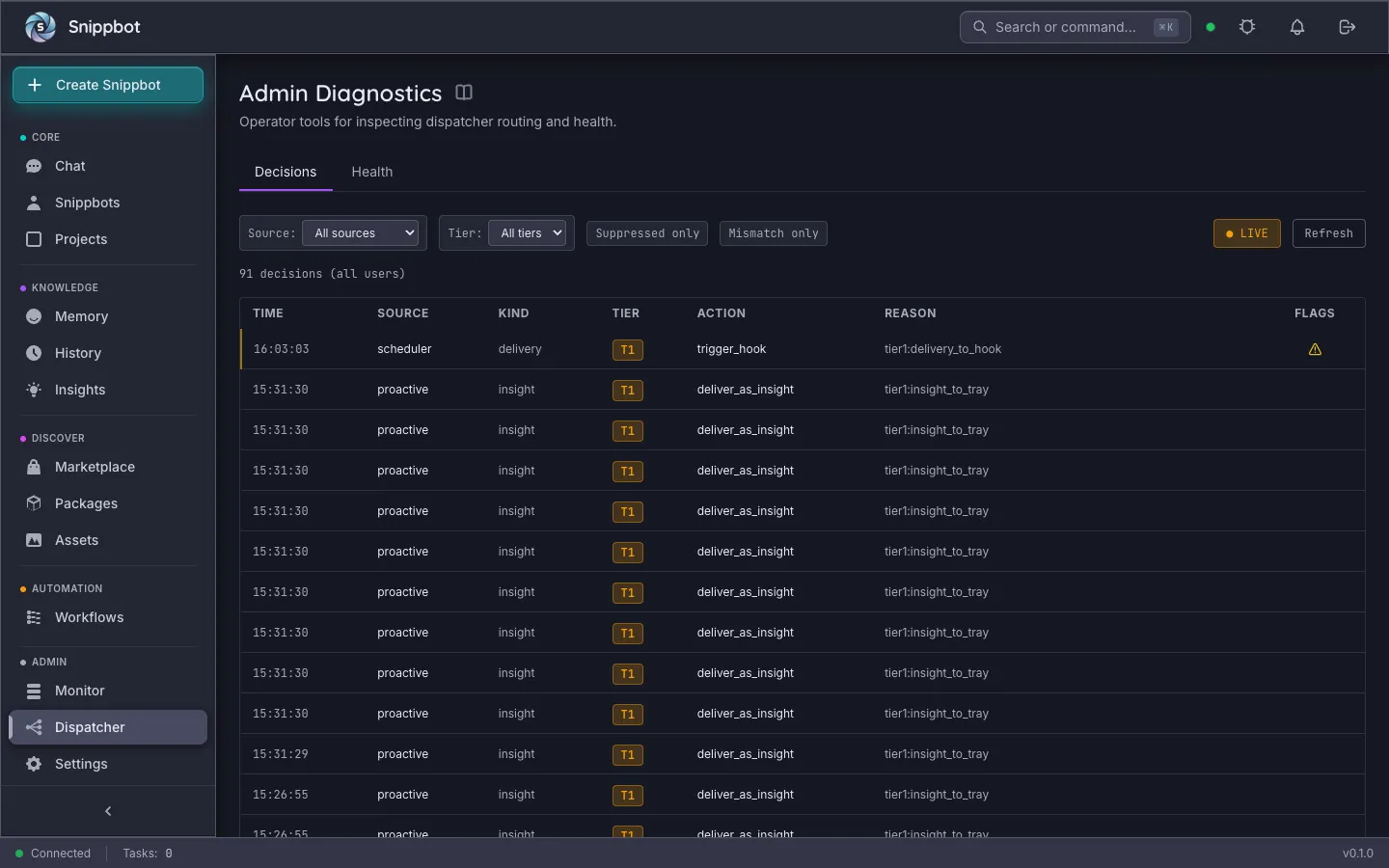1389x868 pixels.
Task: Toggle the Suppressed only filter
Action: [x=647, y=233]
